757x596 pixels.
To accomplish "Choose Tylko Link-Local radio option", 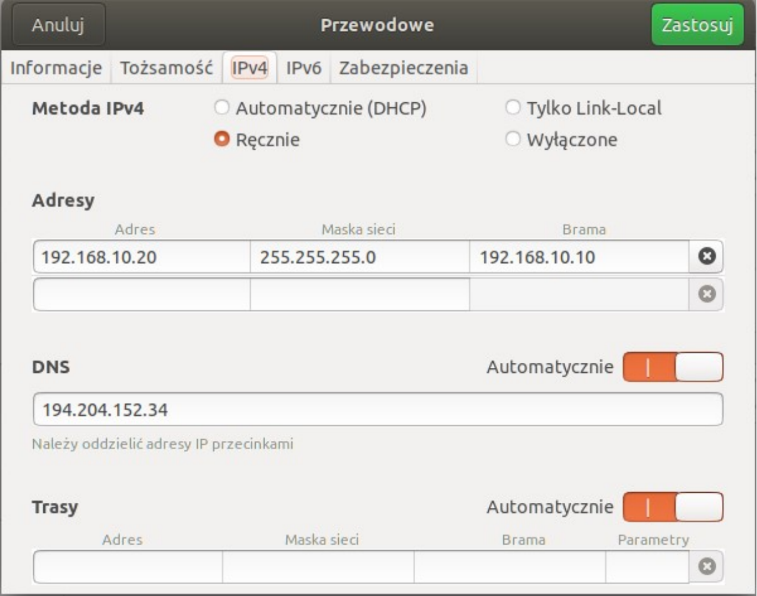I will click(513, 108).
